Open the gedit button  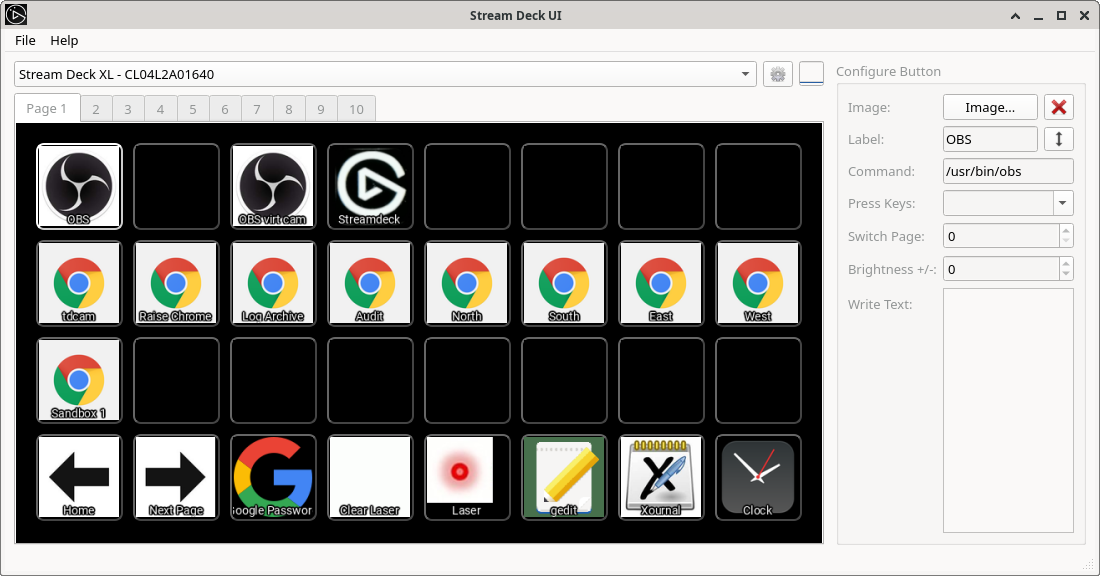tap(564, 477)
